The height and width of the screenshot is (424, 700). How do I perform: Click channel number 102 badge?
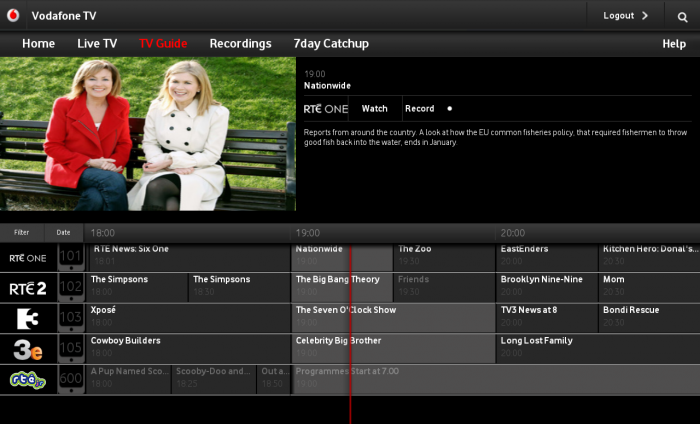pos(71,288)
